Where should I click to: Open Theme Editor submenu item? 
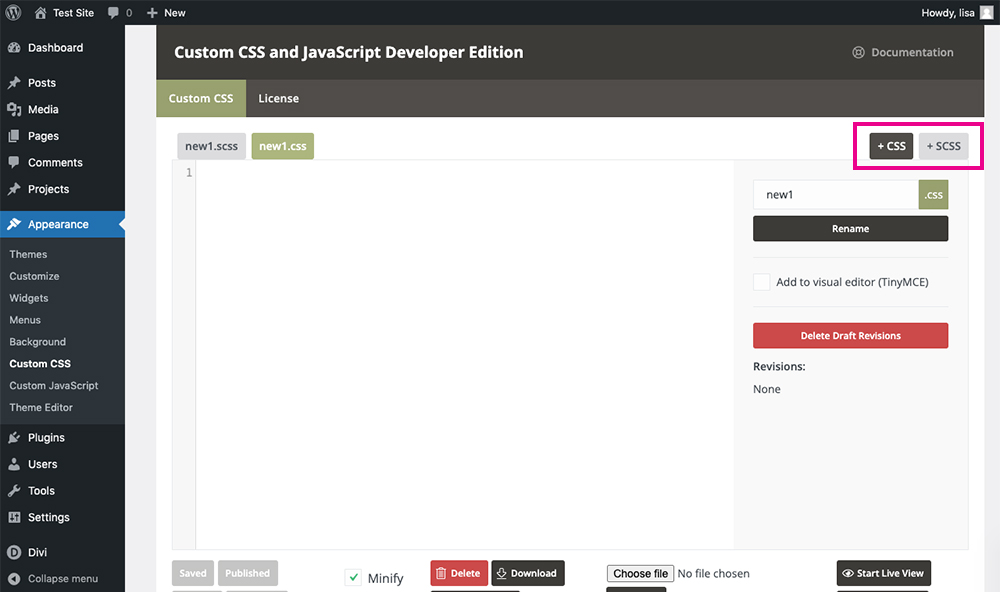pyautogui.click(x=41, y=407)
